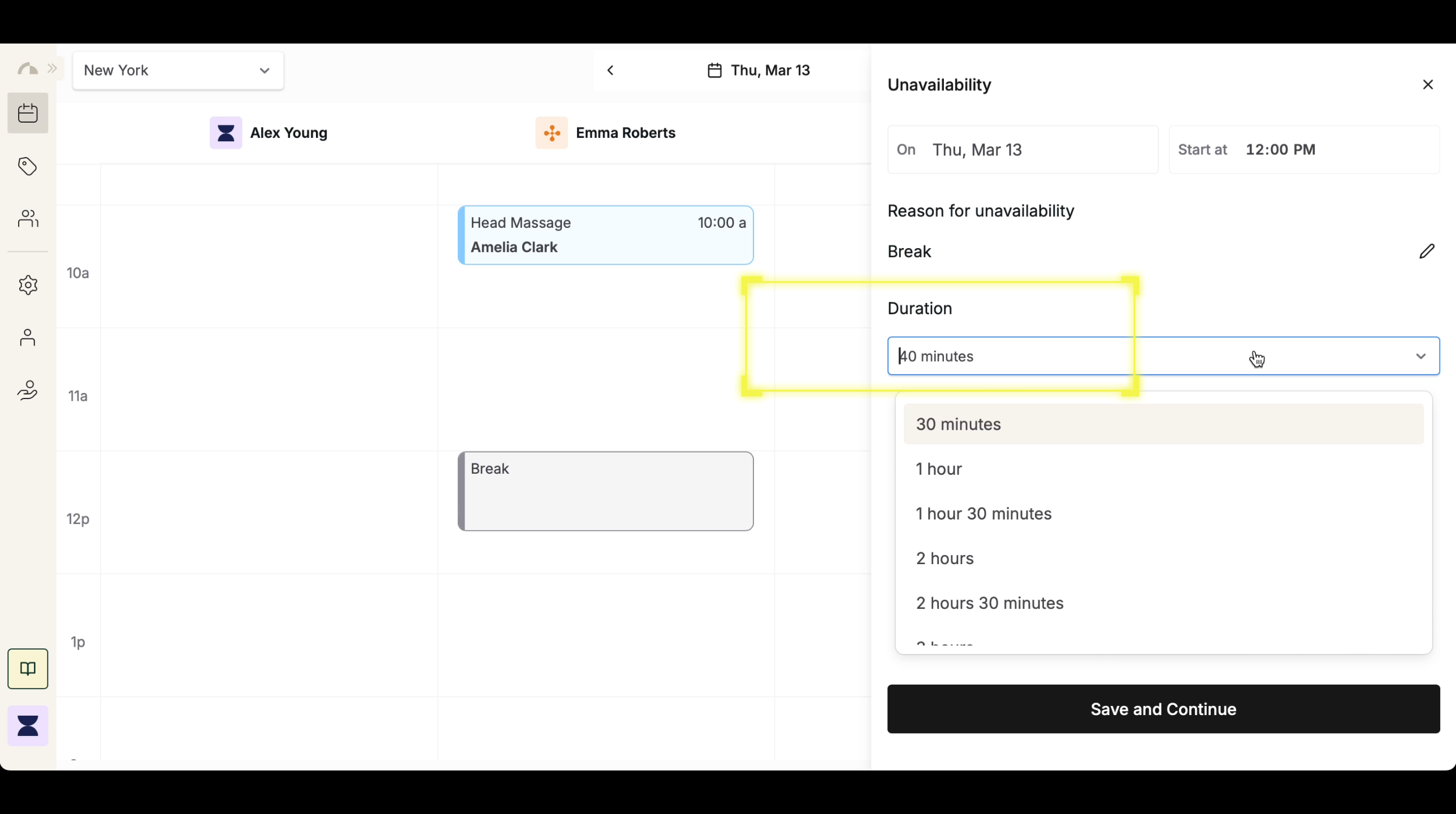This screenshot has height=814, width=1456.
Task: Open the calendar icon in sidebar
Action: (28, 113)
